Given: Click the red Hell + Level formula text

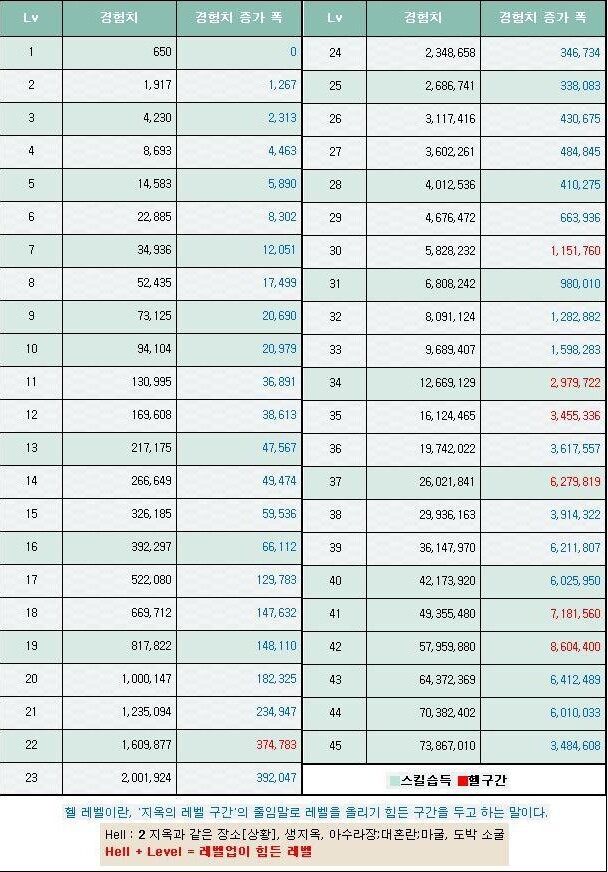Looking at the screenshot, I should (x=206, y=851).
